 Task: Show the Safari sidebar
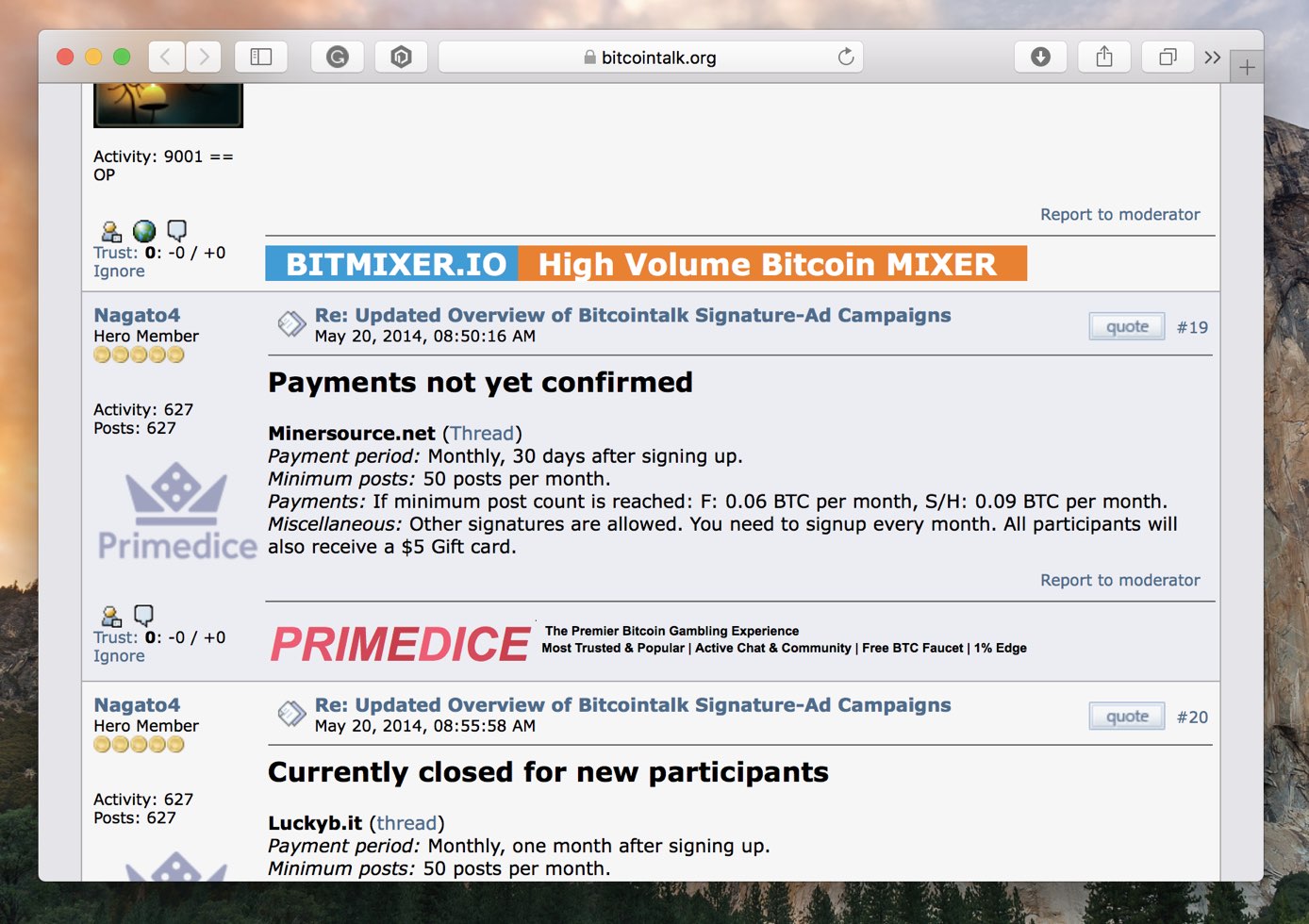pyautogui.click(x=261, y=58)
